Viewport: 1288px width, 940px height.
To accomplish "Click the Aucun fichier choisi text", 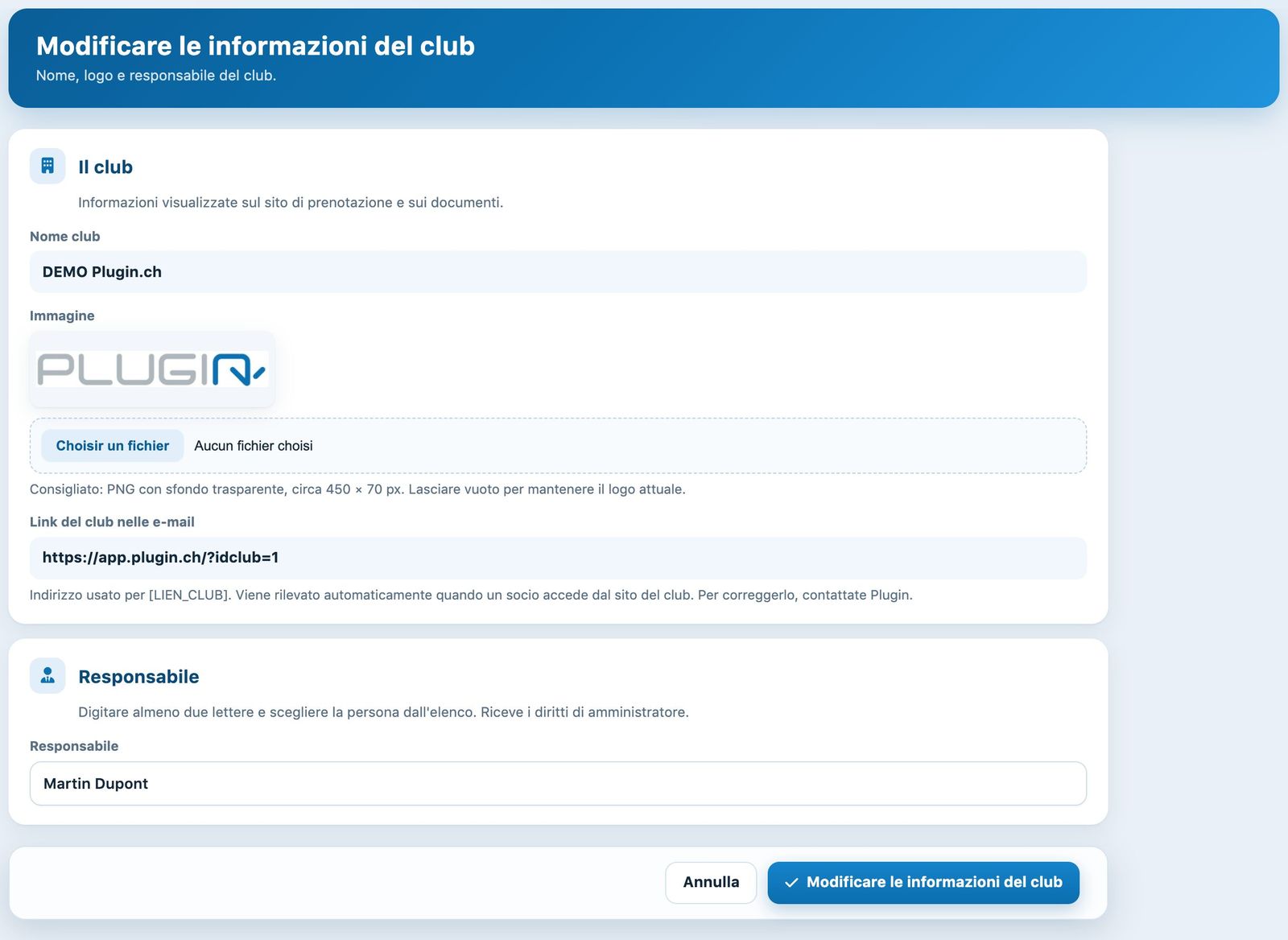I will pos(254,446).
